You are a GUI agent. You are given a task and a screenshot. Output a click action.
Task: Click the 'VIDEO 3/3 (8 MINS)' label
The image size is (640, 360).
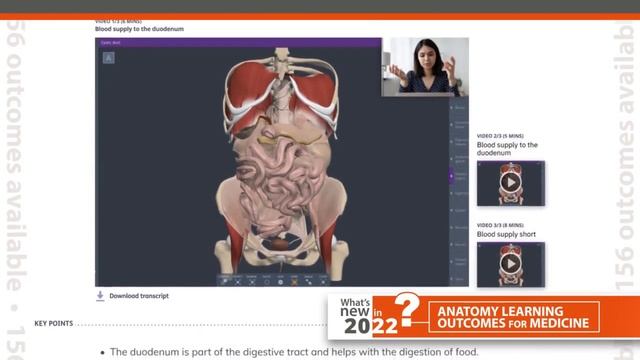coord(500,225)
